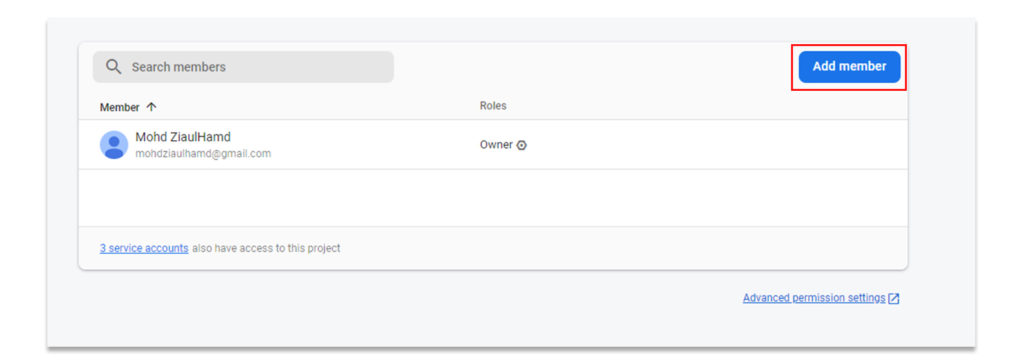Click the header area between the search box and Add member

(594, 67)
